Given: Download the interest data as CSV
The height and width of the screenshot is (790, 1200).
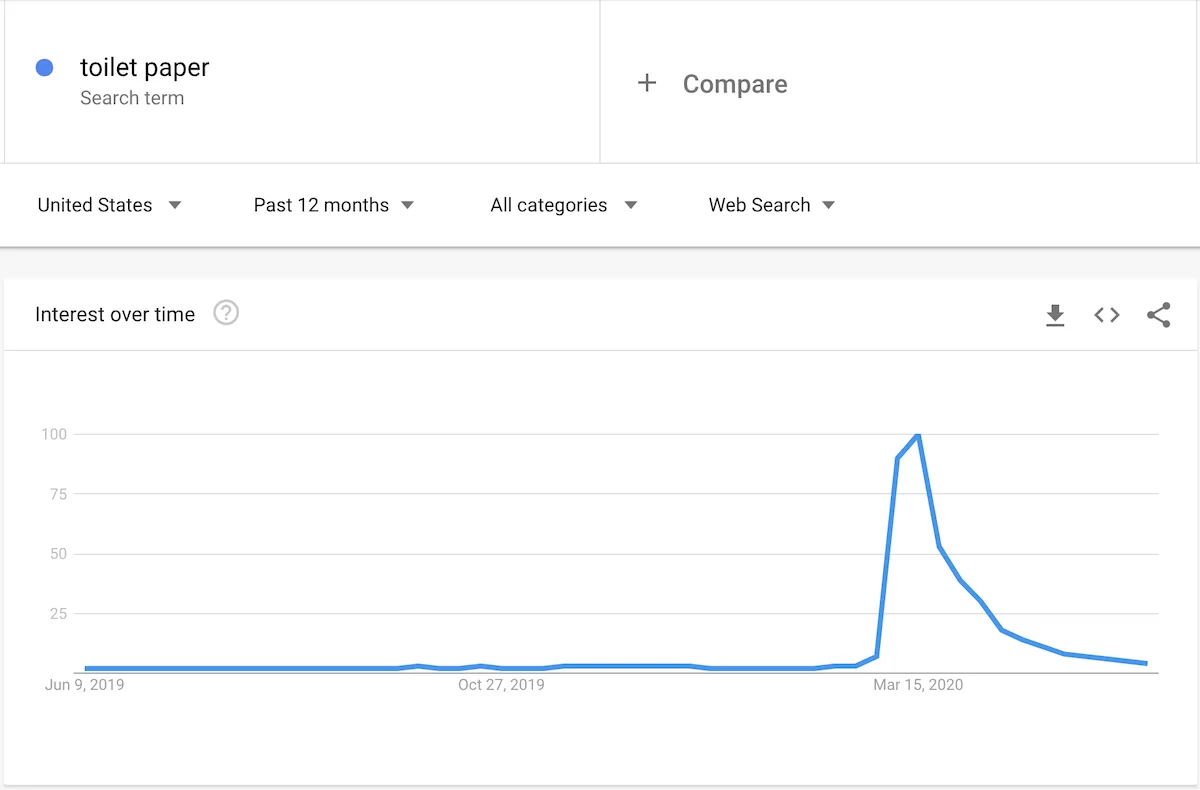Looking at the screenshot, I should [1055, 315].
